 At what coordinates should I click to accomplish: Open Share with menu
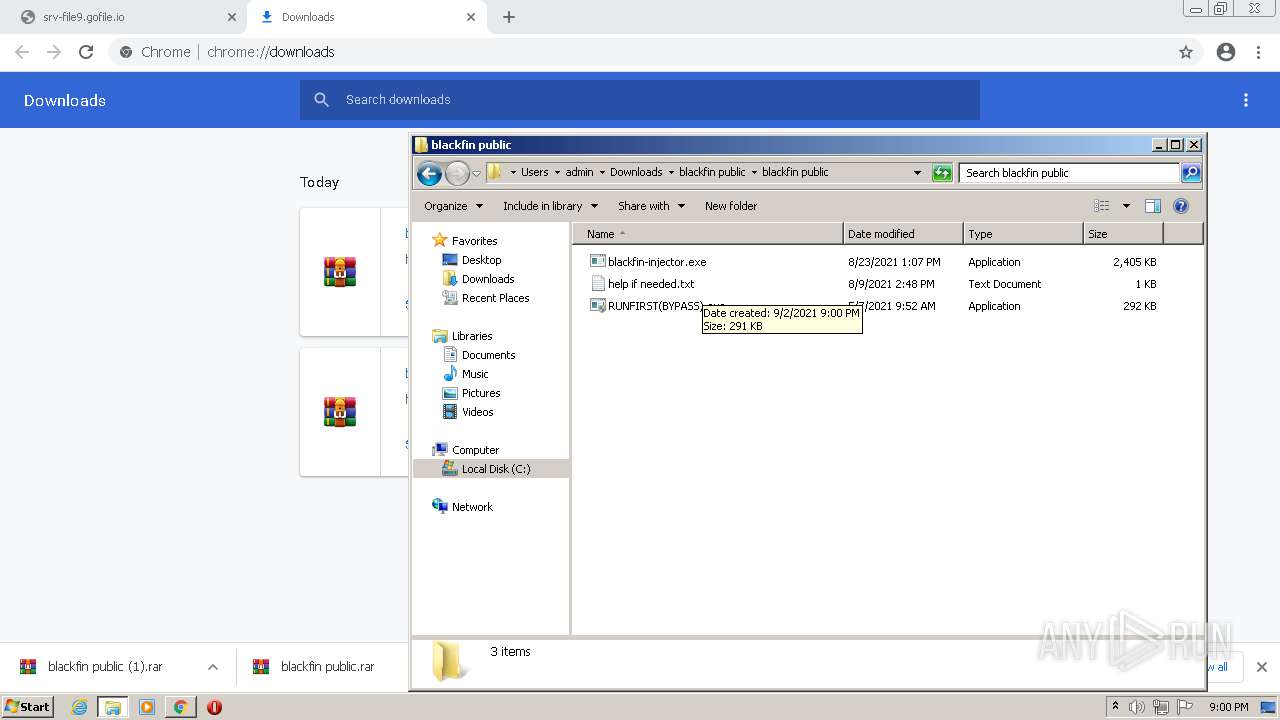pyautogui.click(x=651, y=206)
